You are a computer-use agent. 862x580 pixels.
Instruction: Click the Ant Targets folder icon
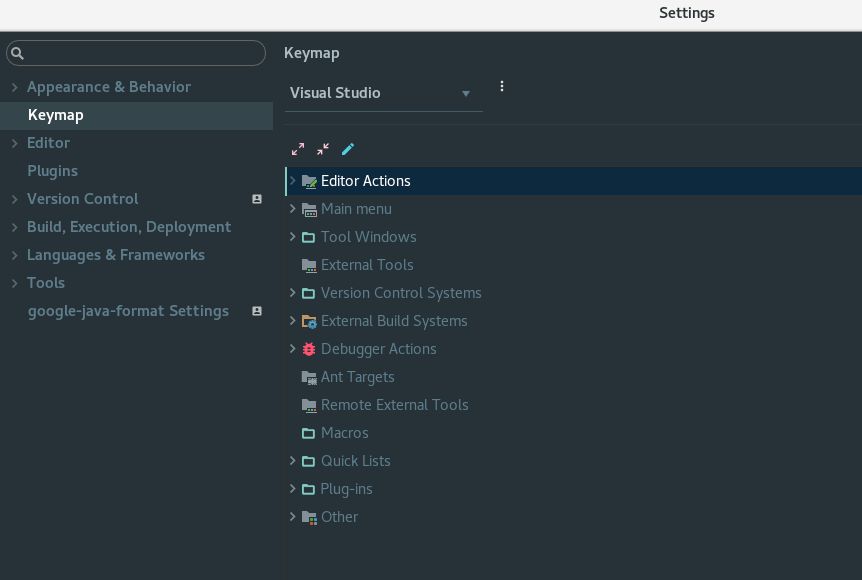[x=309, y=377]
